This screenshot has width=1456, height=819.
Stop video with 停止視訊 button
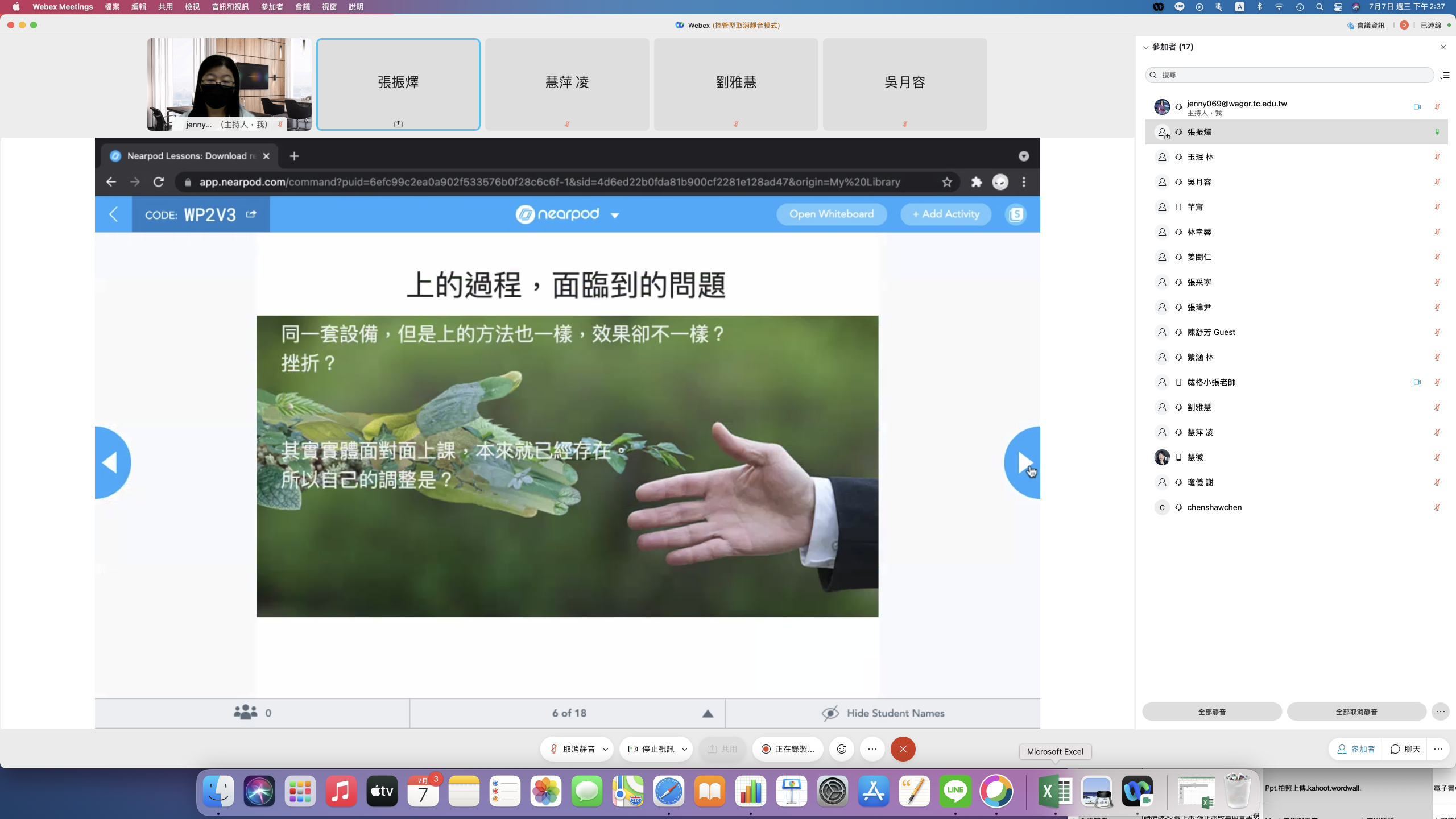pos(651,749)
